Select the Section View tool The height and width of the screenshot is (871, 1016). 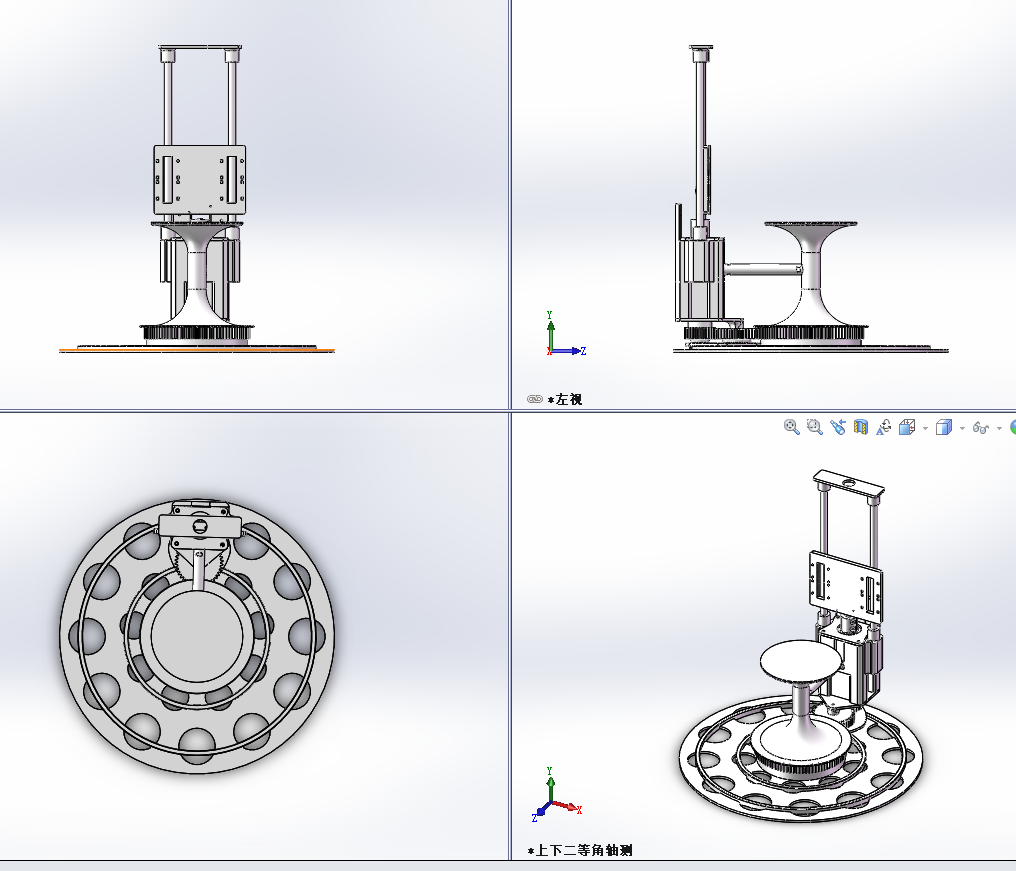tap(861, 427)
